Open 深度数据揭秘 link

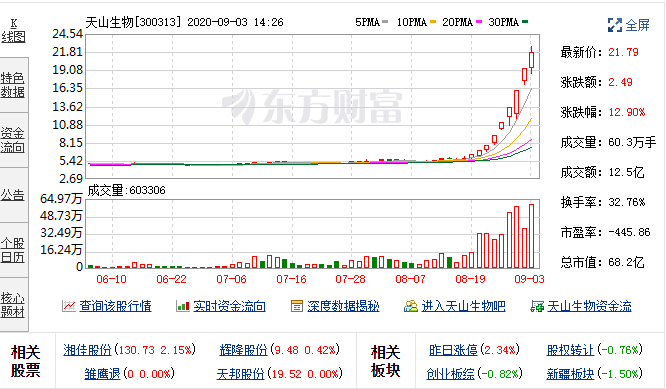343,306
